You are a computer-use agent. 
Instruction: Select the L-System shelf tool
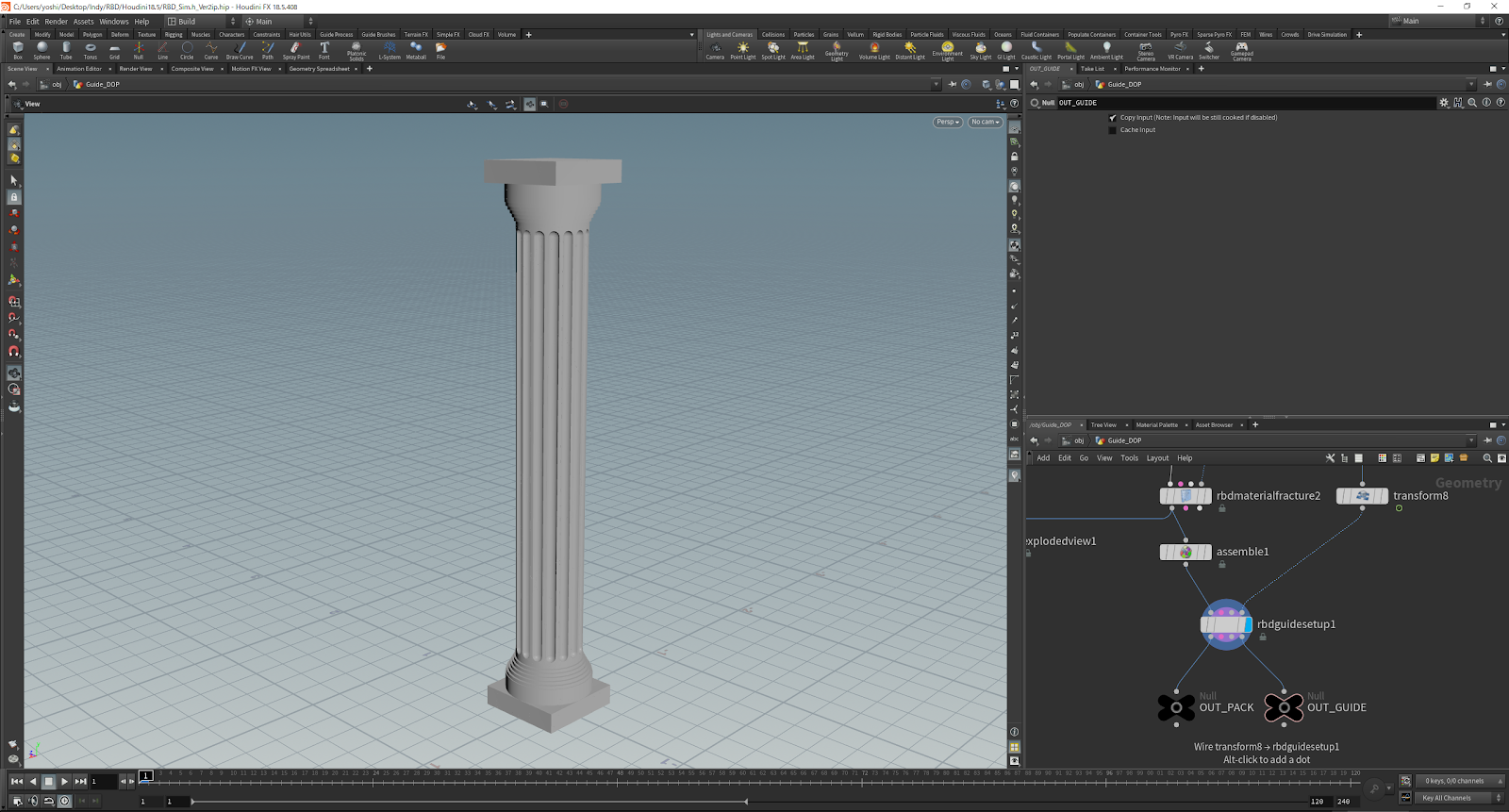click(390, 50)
